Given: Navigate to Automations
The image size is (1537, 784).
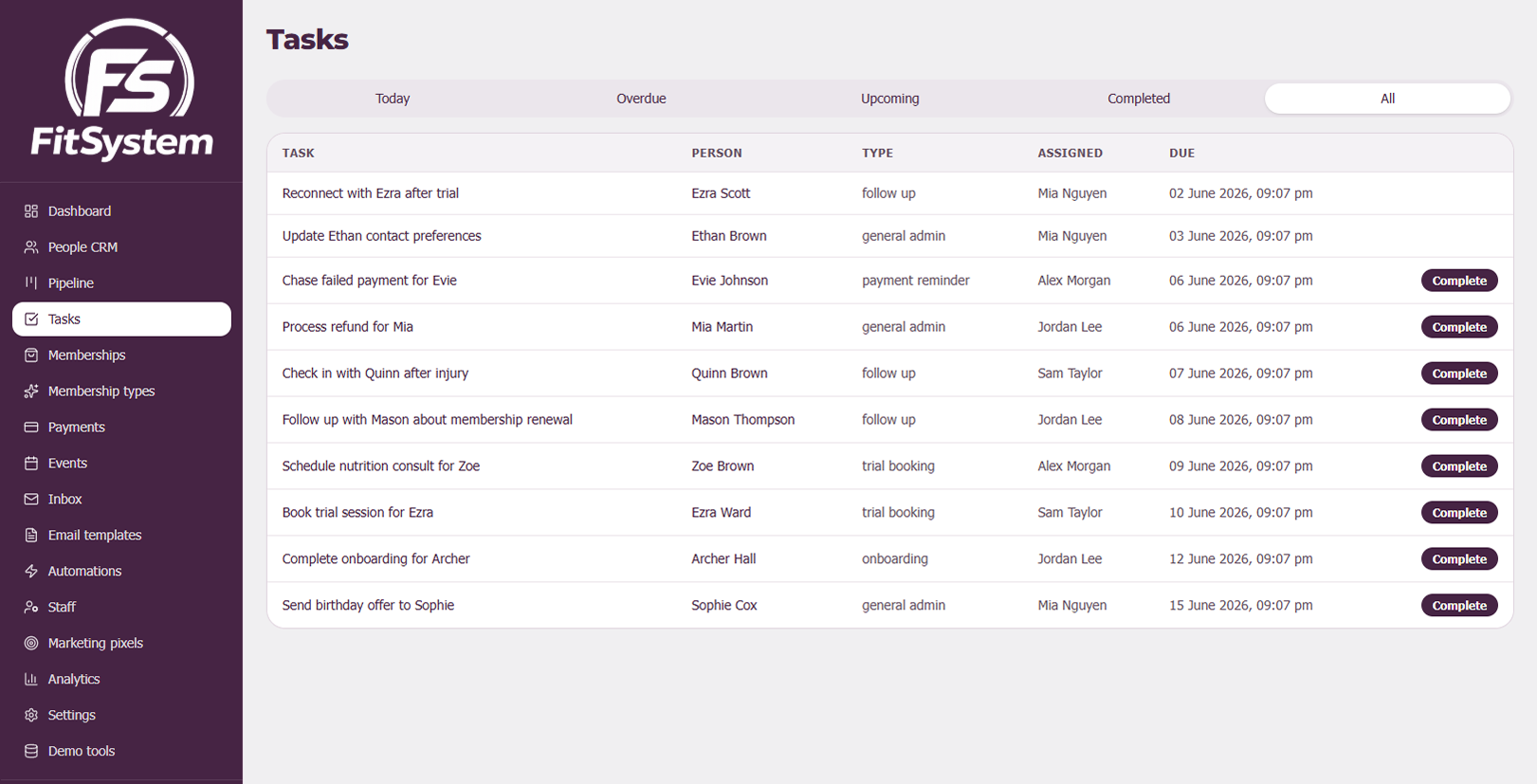Looking at the screenshot, I should 121,572.
